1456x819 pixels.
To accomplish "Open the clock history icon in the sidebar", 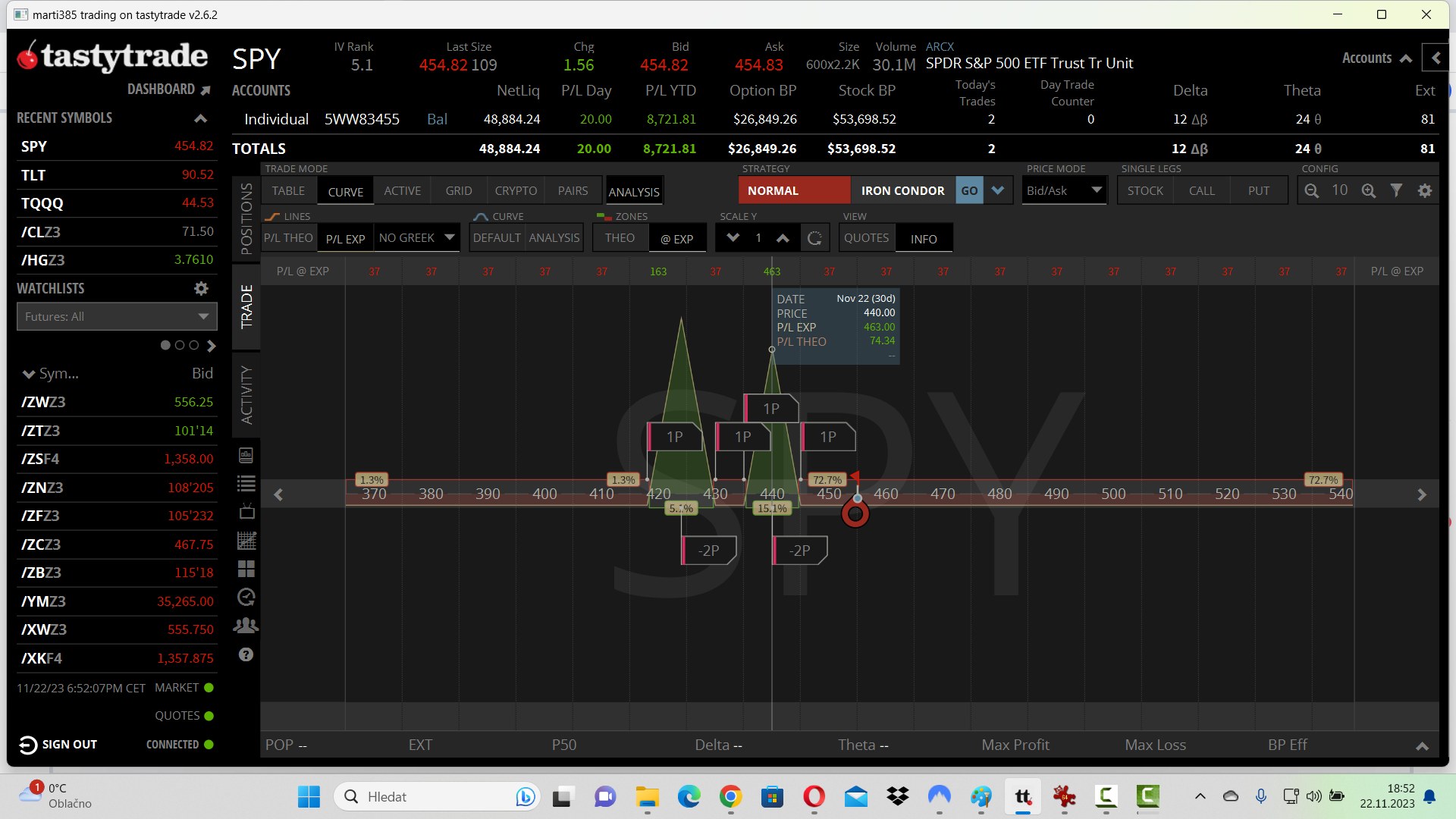I will [x=246, y=598].
